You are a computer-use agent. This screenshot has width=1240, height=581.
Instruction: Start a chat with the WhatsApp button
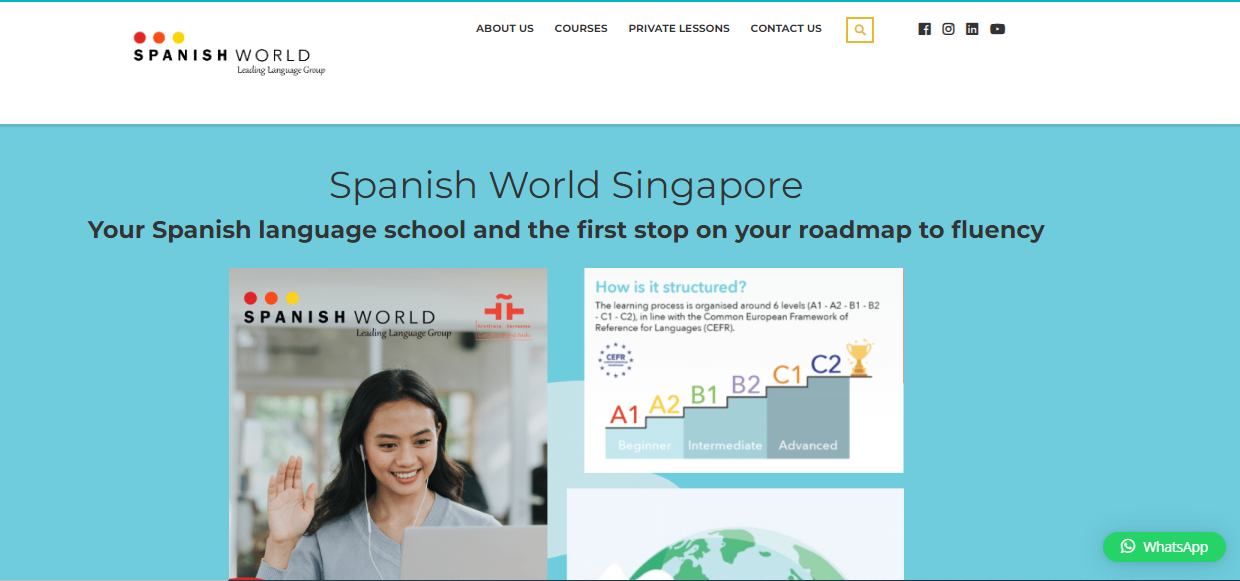click(x=1164, y=547)
